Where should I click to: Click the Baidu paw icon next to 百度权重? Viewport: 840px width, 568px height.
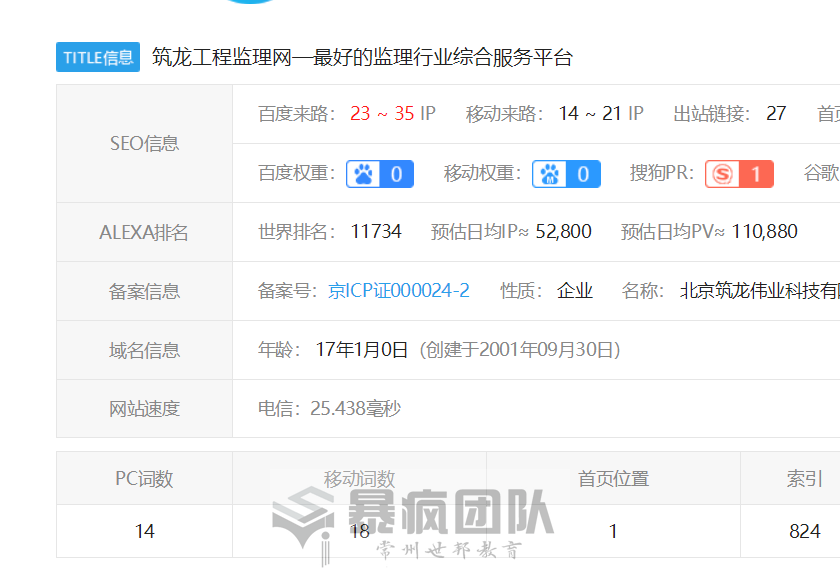point(363,174)
